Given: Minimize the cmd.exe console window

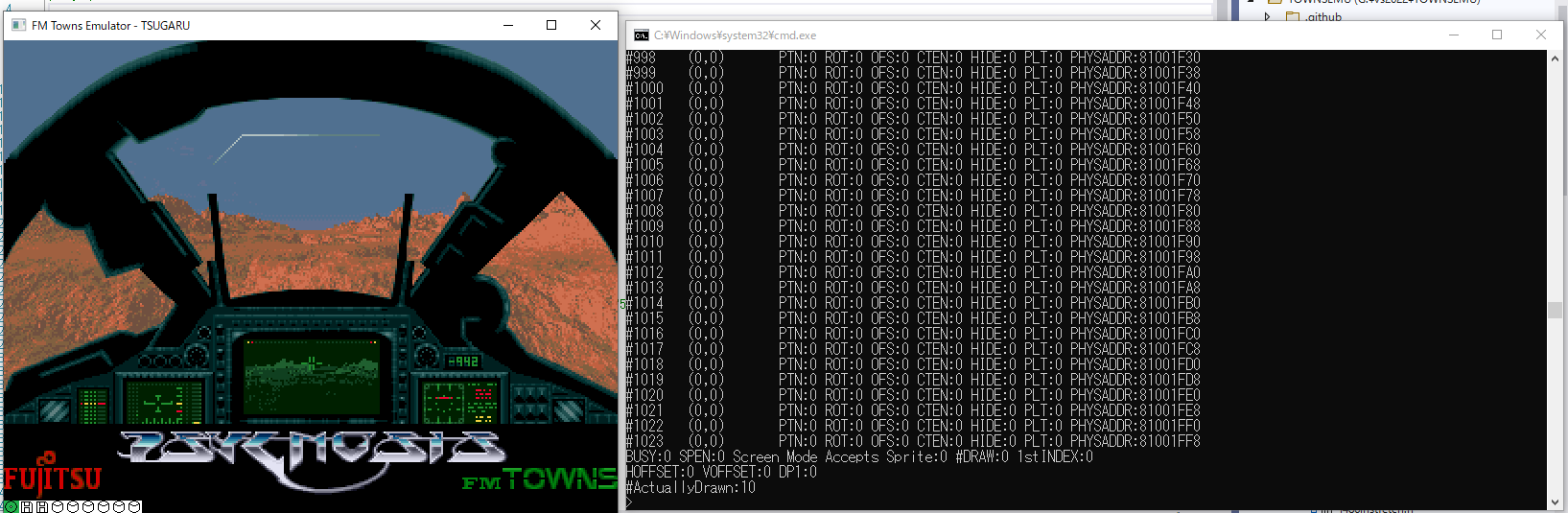Looking at the screenshot, I should pos(1454,35).
